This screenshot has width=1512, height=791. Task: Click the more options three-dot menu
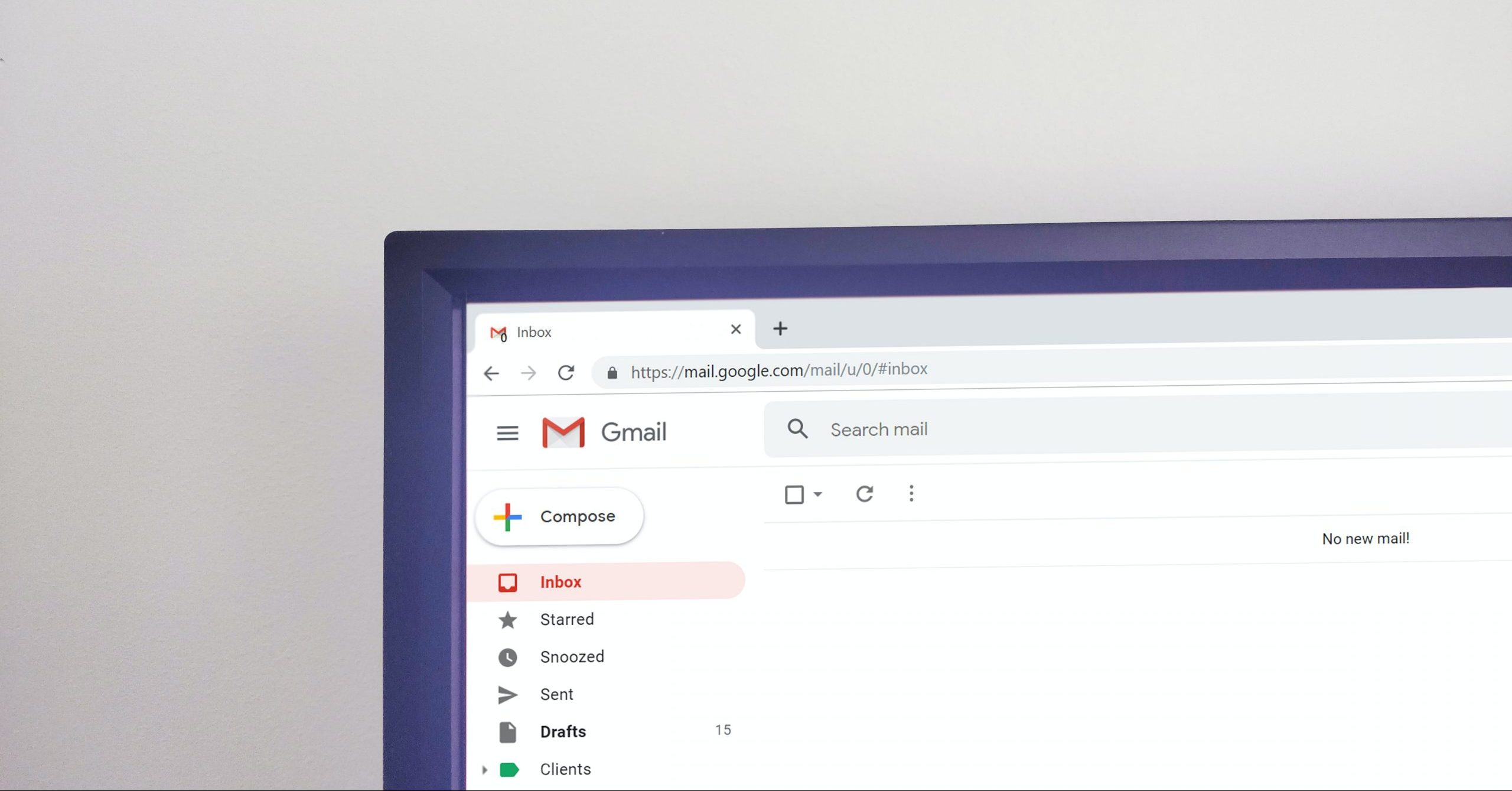coord(911,494)
